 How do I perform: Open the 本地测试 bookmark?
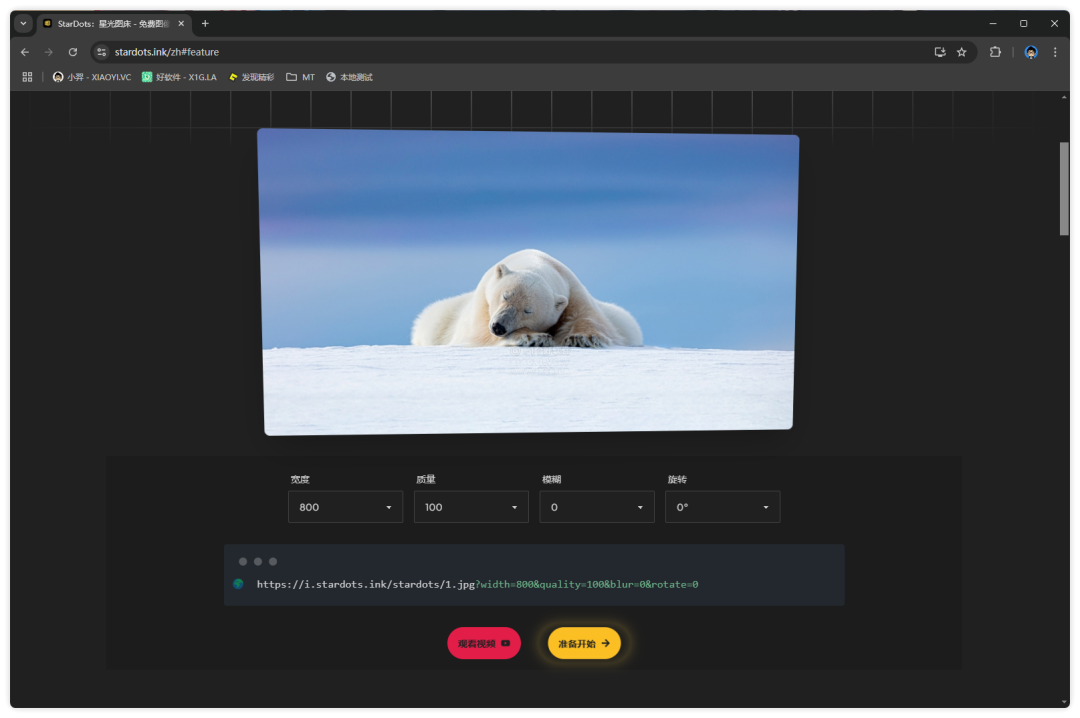[x=349, y=77]
